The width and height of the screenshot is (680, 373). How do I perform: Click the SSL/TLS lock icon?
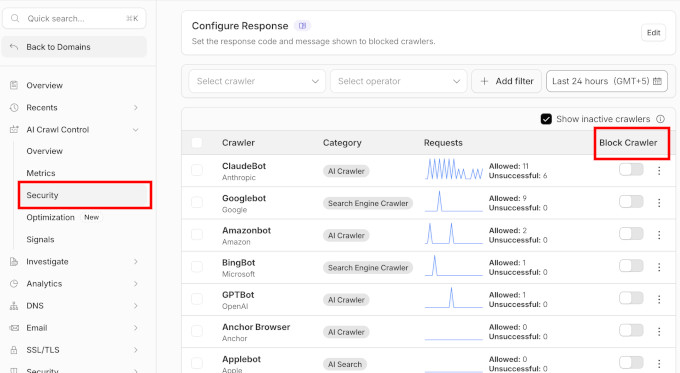[14, 350]
